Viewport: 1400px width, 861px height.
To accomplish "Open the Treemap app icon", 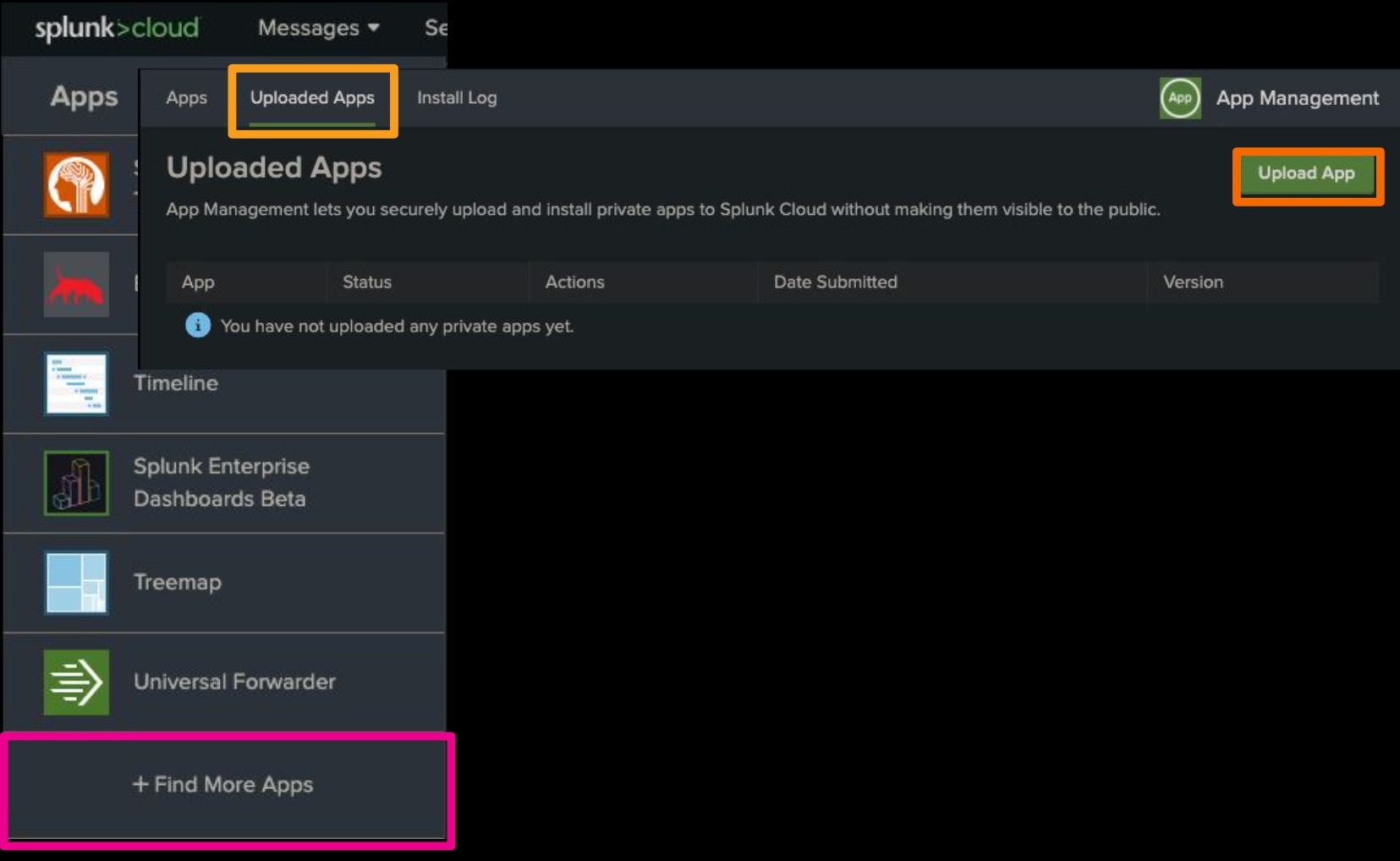I will [x=76, y=583].
